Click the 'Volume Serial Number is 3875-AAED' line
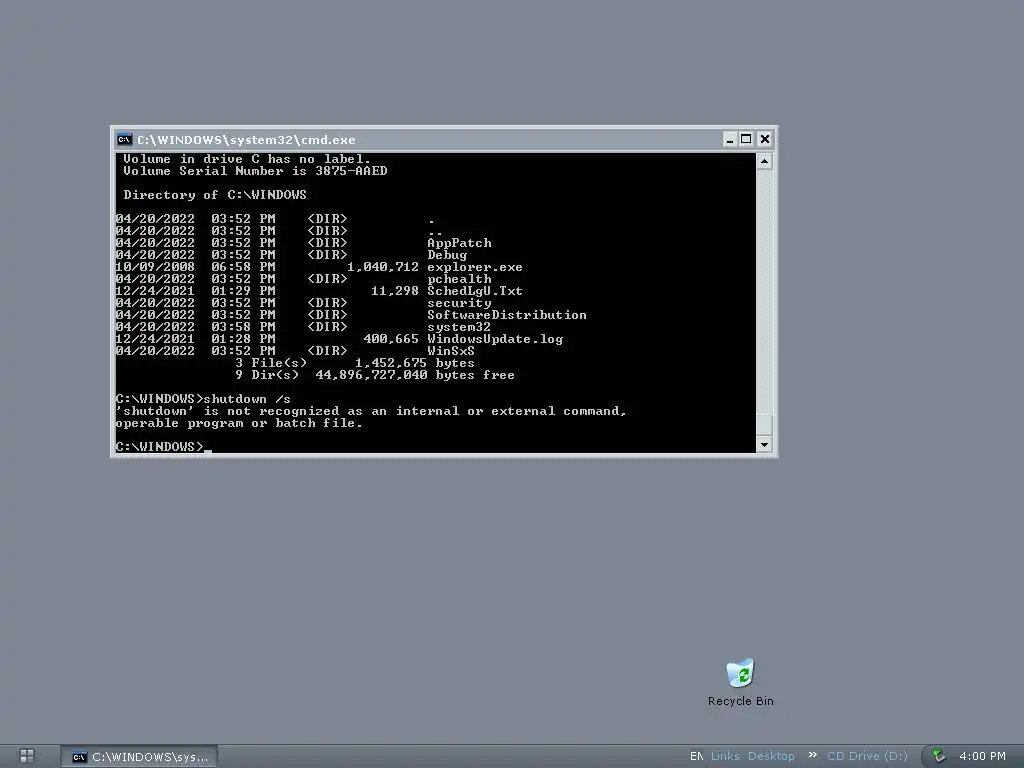This screenshot has height=768, width=1024. pos(255,171)
